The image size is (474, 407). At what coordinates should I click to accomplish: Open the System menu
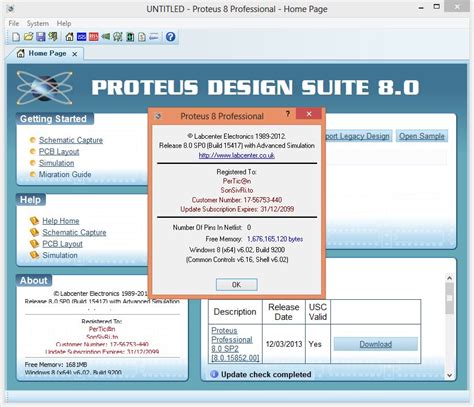(x=38, y=23)
